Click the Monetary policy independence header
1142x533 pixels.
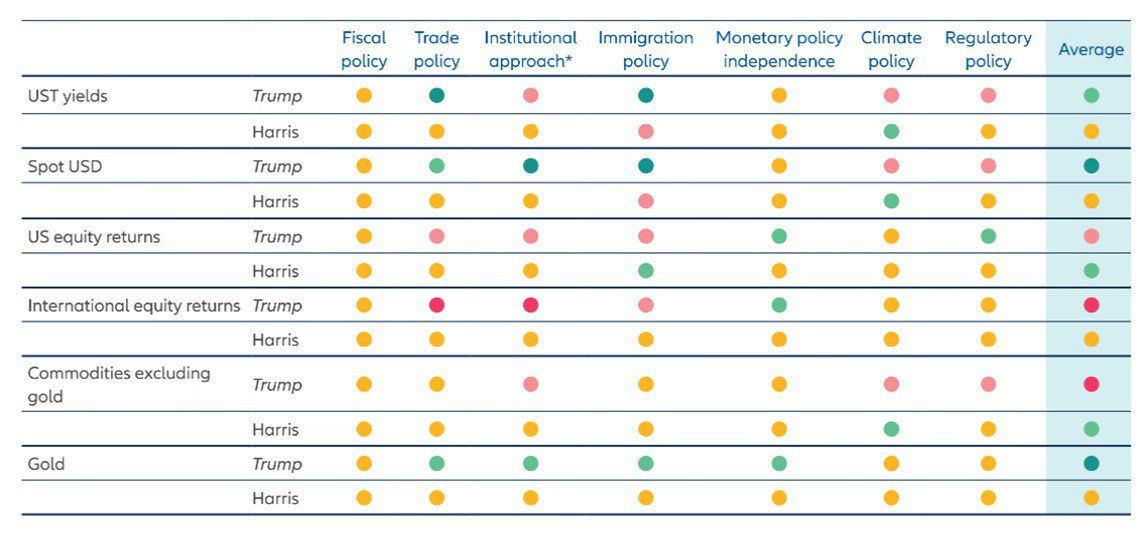pyautogui.click(x=779, y=49)
